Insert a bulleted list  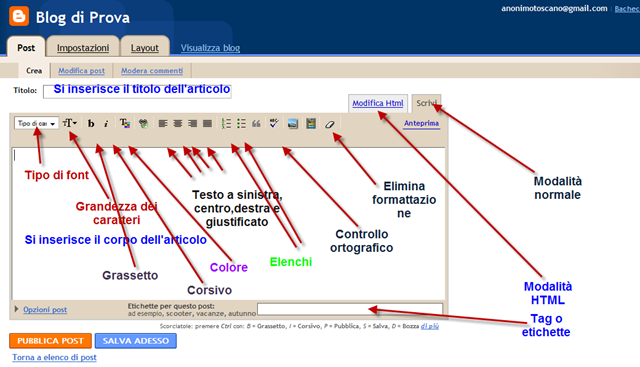(241, 123)
